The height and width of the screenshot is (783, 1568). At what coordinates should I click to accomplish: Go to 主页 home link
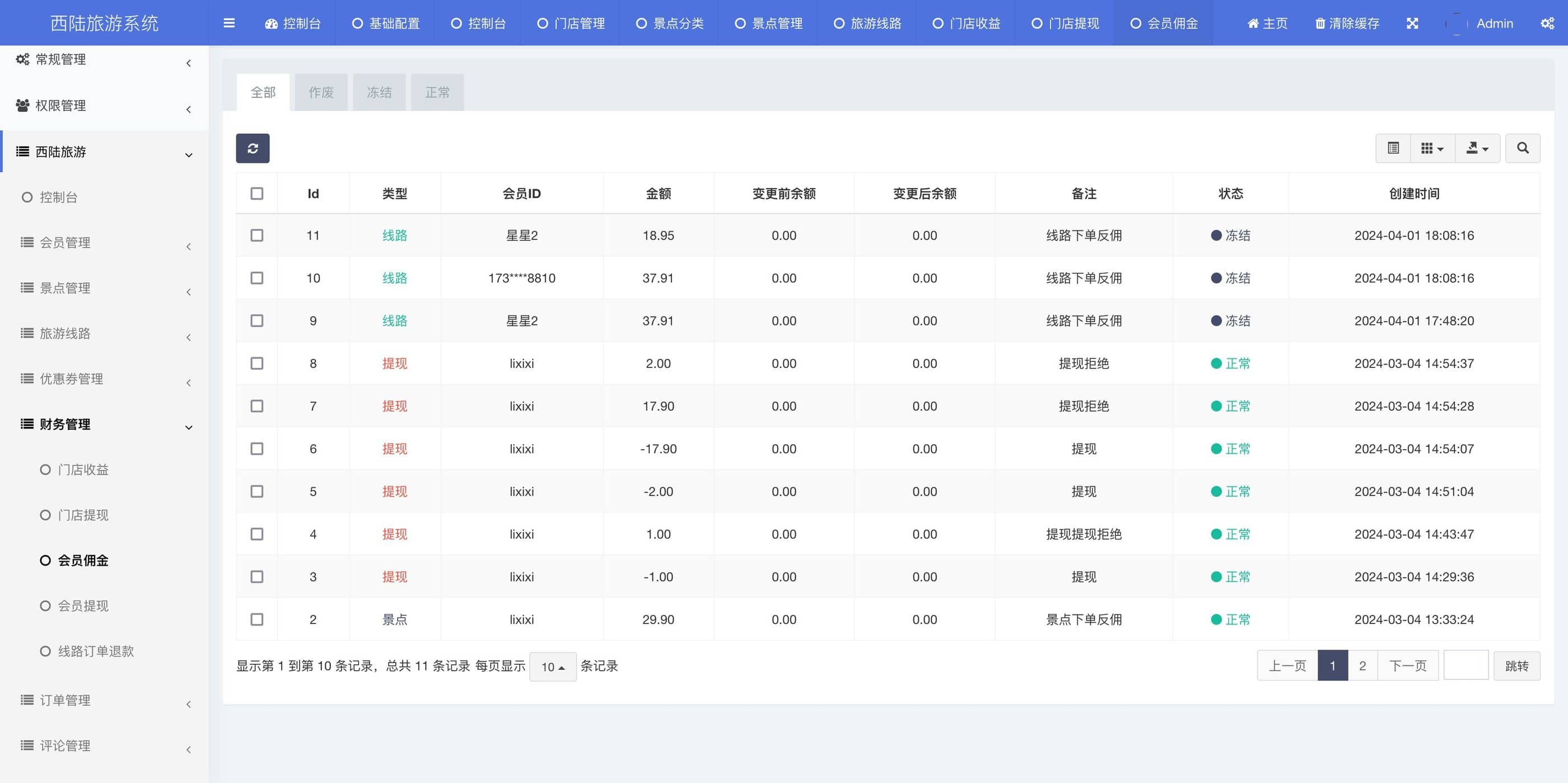(1267, 23)
